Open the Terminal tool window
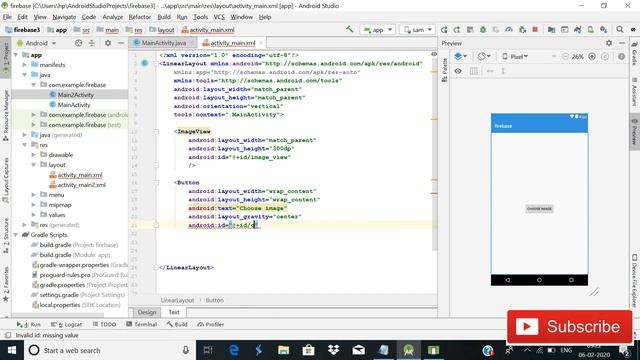640x360 pixels. point(142,324)
